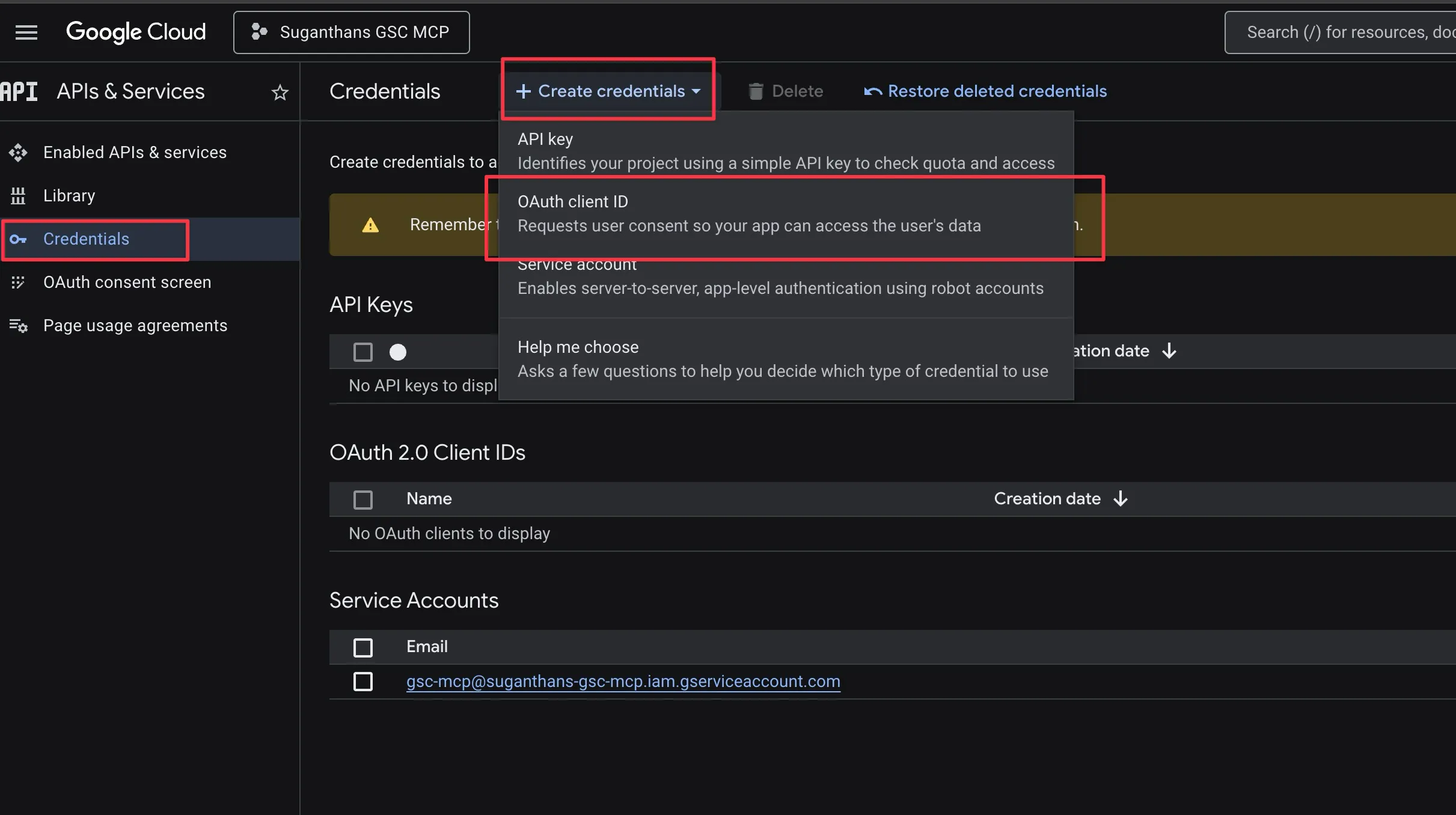This screenshot has width=1456, height=815.
Task: Pin APIs & Services with star icon
Action: pyautogui.click(x=280, y=93)
